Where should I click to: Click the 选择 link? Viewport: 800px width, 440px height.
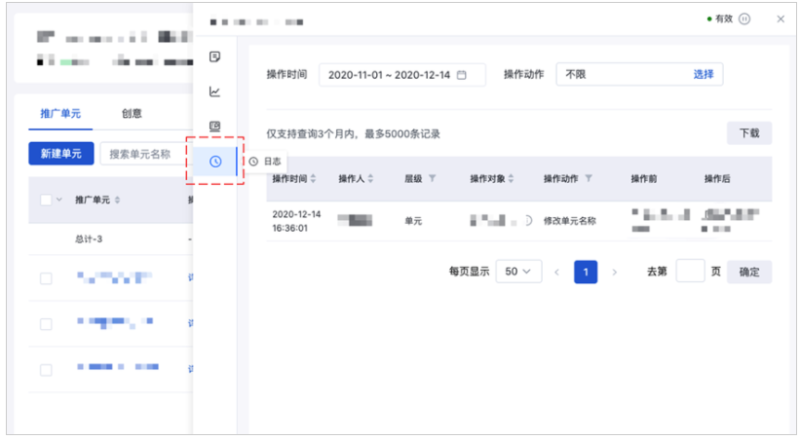click(x=703, y=75)
